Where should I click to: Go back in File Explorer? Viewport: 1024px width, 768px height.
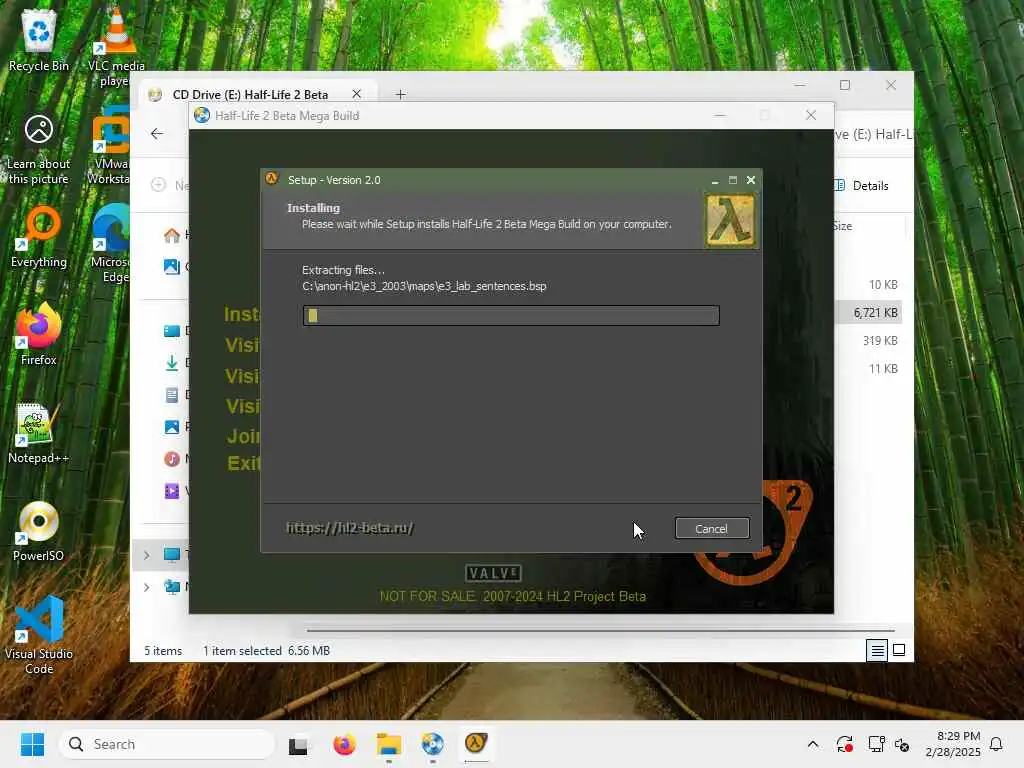click(157, 134)
